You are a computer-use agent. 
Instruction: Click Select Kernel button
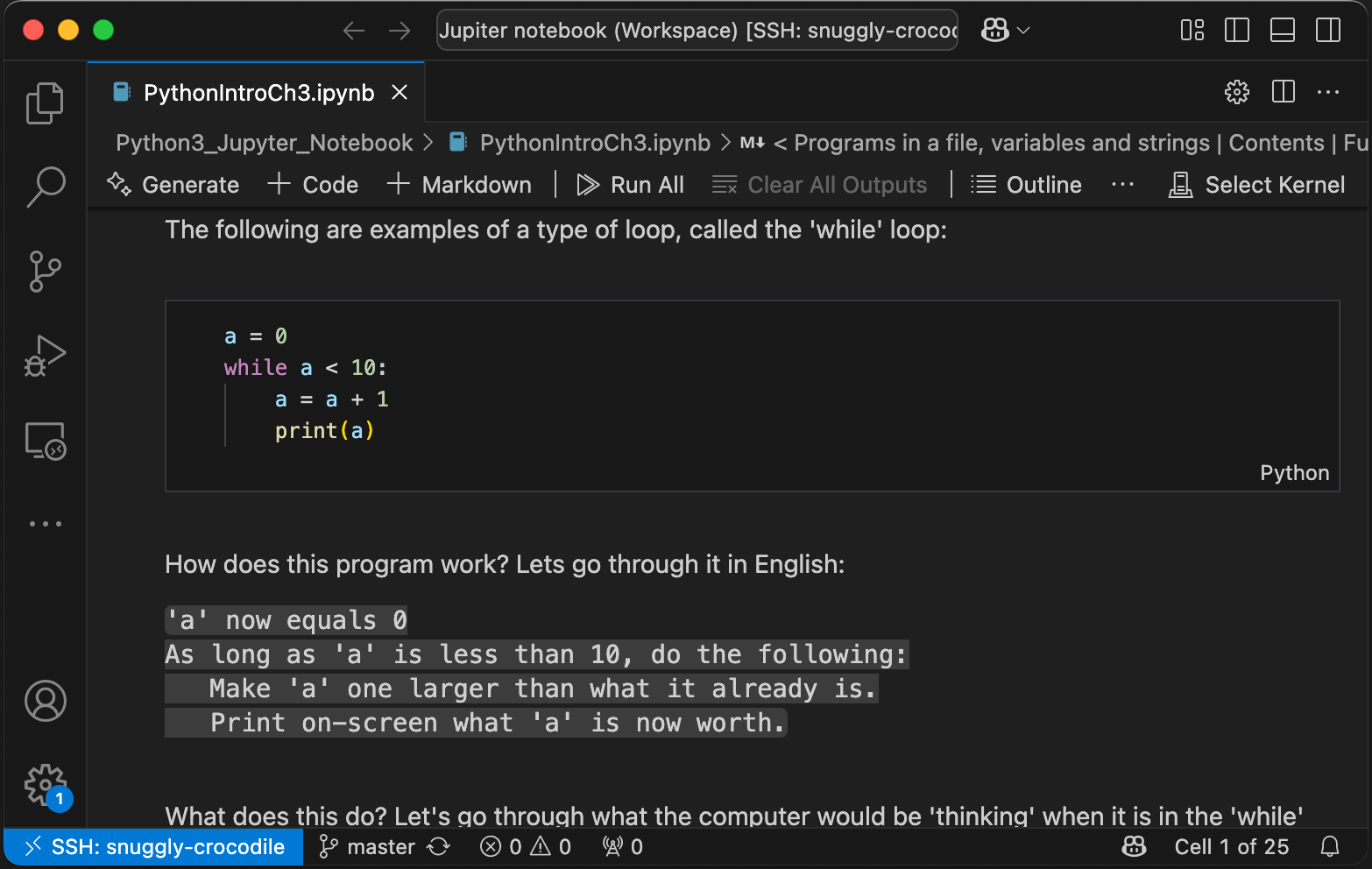click(1256, 185)
